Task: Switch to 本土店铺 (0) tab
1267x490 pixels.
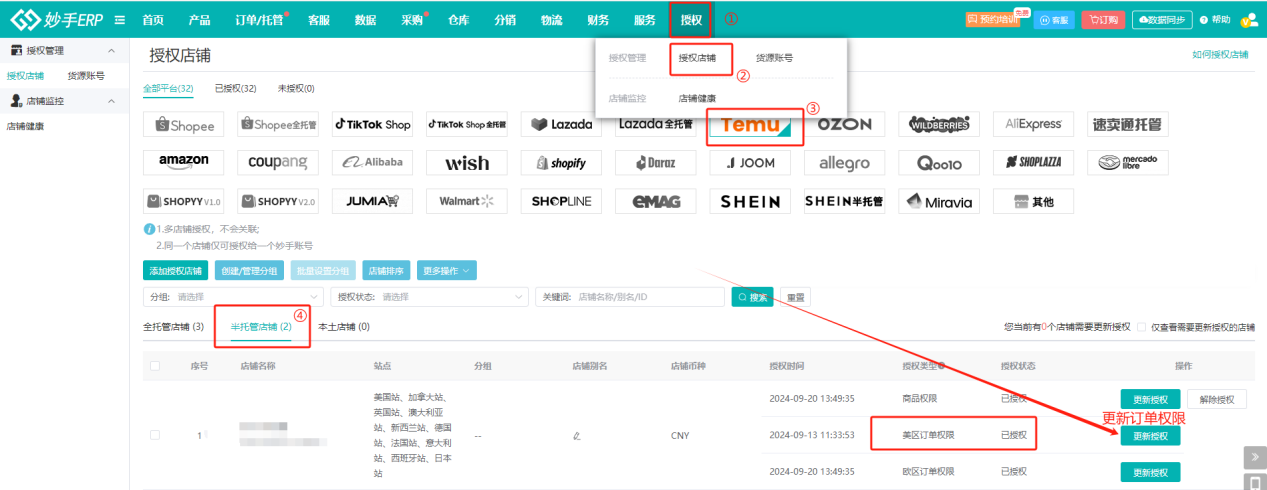Action: (343, 327)
